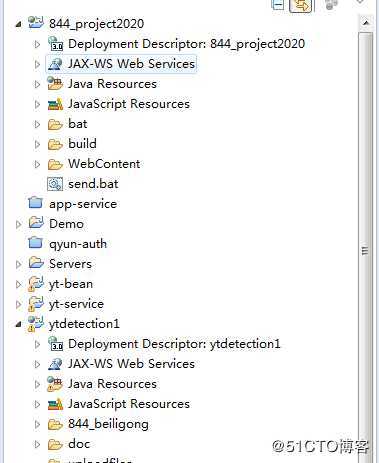
Task: Collapse the 844_project2020 project tree
Action: pyautogui.click(x=19, y=24)
